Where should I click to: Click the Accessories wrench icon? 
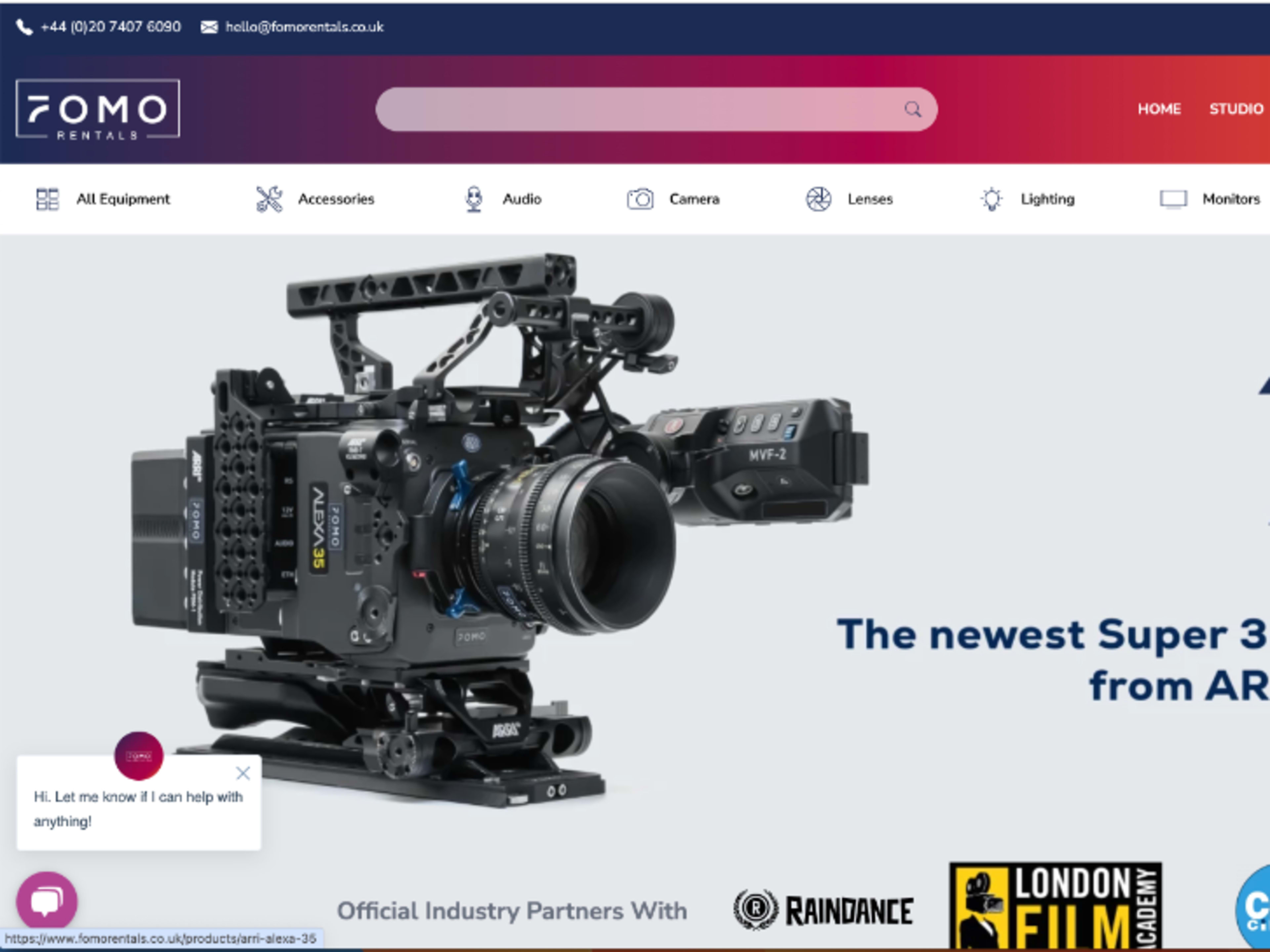(x=269, y=199)
